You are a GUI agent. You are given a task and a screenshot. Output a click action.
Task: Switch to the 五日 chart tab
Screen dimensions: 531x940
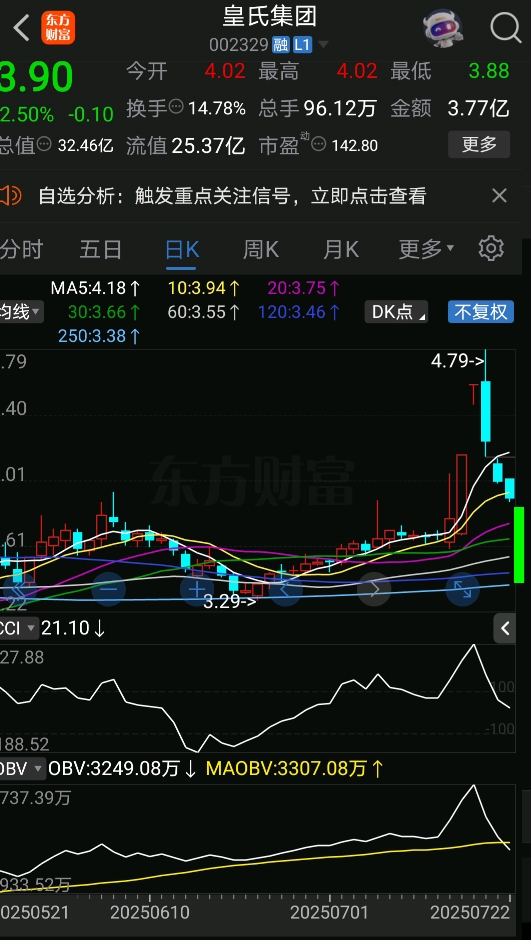101,249
